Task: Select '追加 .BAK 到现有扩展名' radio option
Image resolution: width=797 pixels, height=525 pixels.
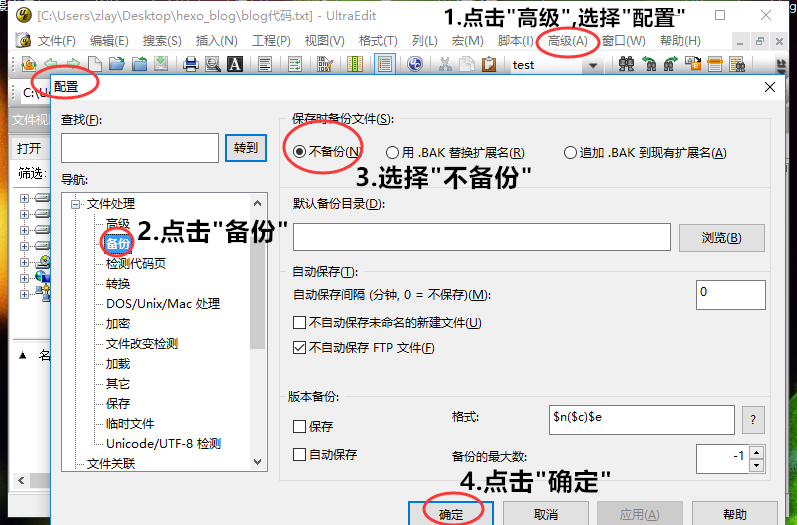Action: coord(570,152)
